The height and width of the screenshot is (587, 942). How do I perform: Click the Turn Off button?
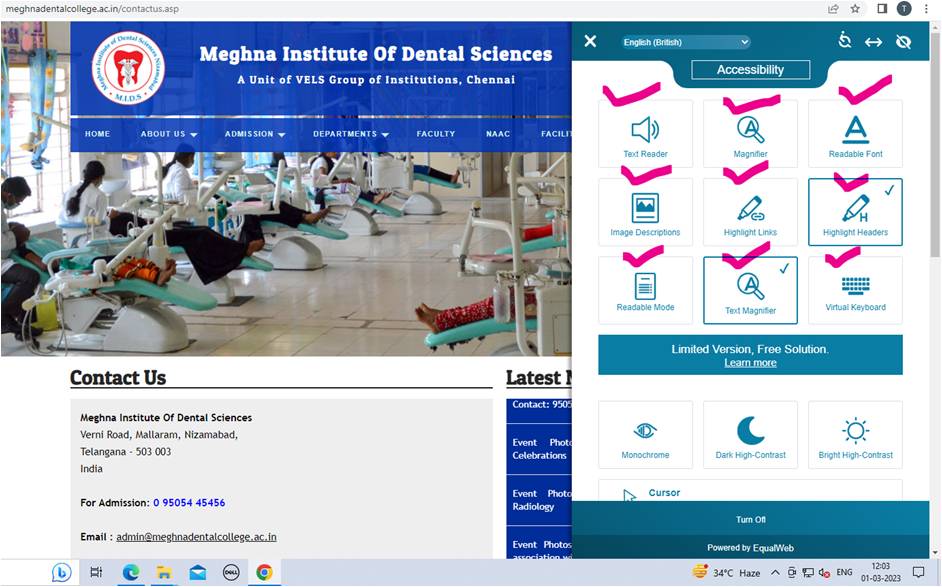[x=750, y=519]
